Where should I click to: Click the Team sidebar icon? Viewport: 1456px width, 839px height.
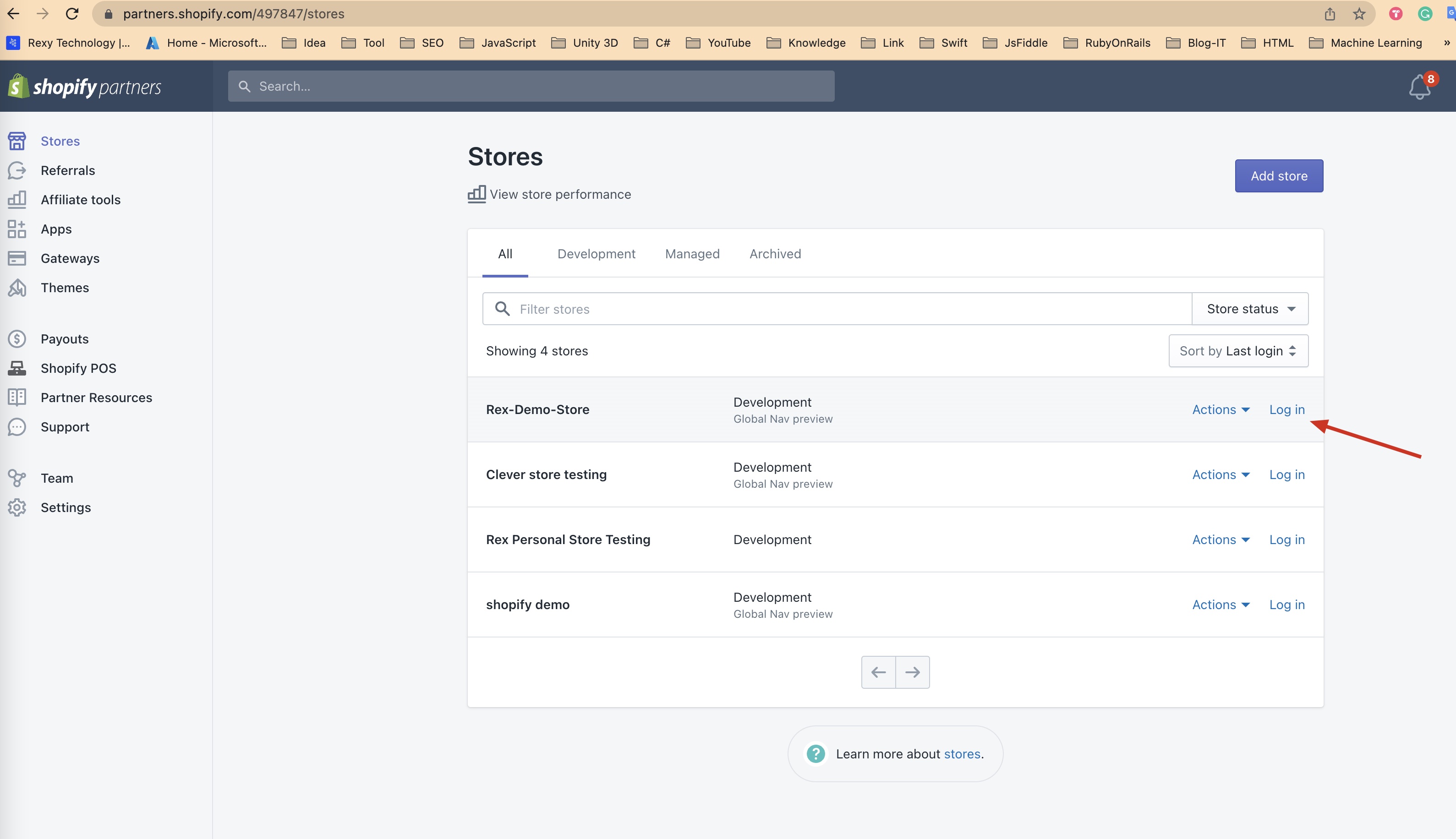coord(16,478)
